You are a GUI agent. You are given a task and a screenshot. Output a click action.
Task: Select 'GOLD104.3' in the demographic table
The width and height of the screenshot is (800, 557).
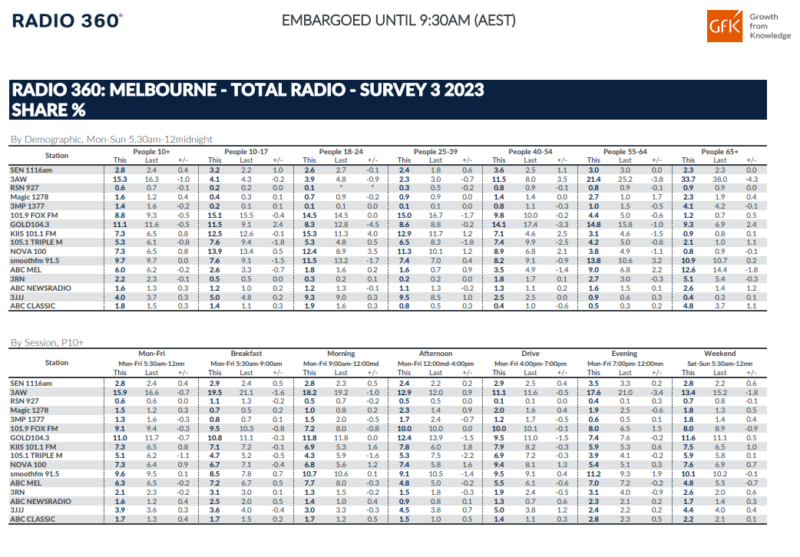pyautogui.click(x=30, y=224)
